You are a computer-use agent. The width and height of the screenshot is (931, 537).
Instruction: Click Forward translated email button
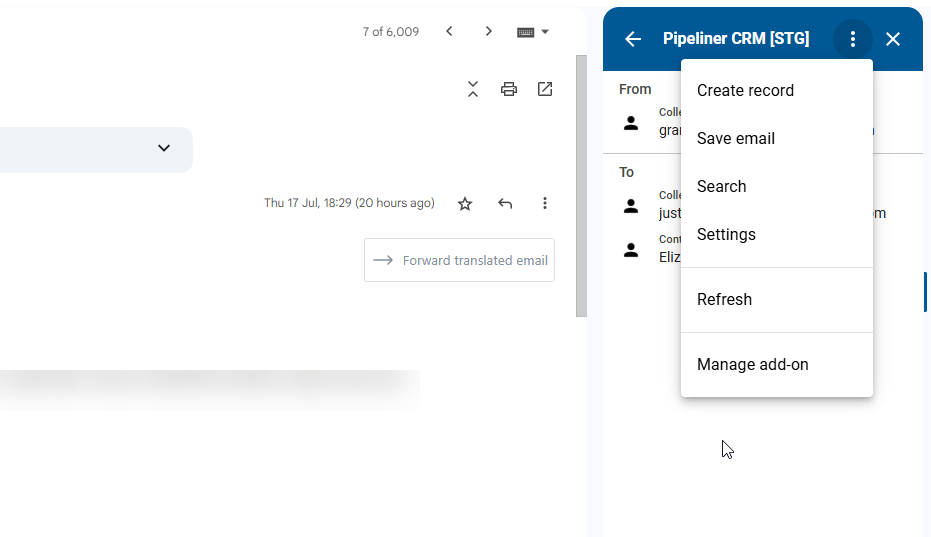pyautogui.click(x=460, y=260)
